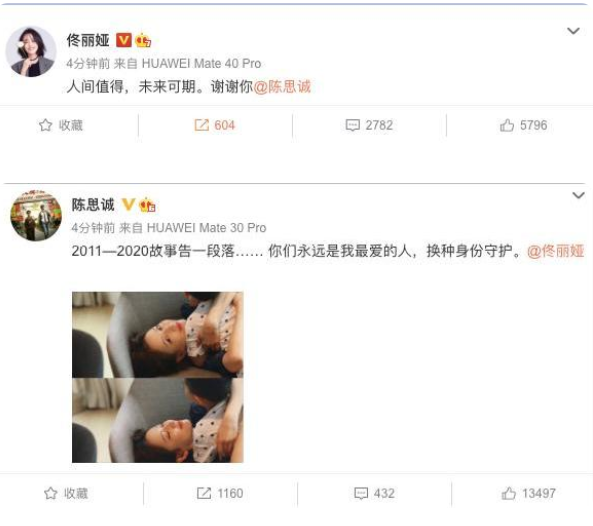
Task: Open comments icon showing 432
Action: click(x=361, y=493)
